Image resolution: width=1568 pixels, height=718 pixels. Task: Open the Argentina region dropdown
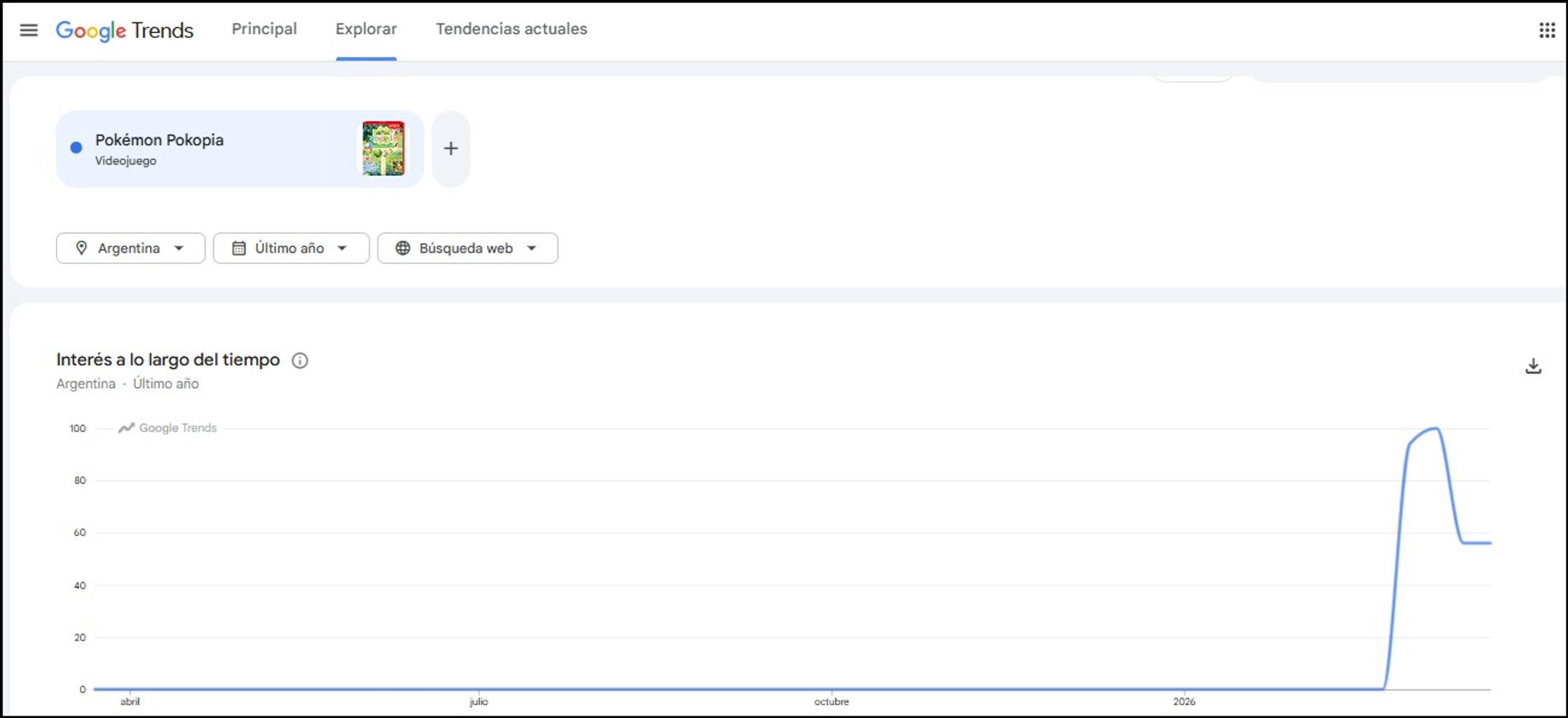point(131,248)
